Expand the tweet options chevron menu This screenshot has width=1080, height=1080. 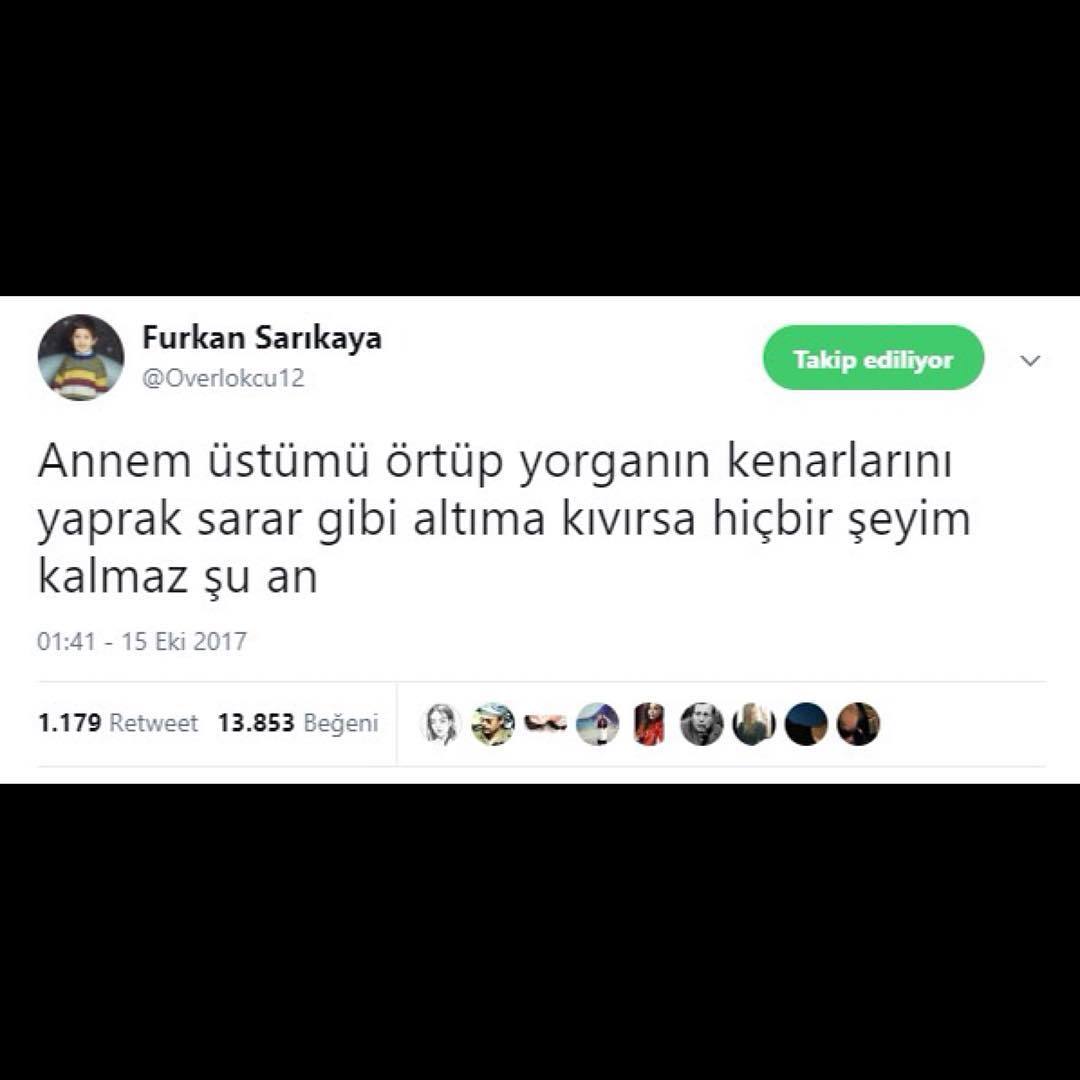1030,360
